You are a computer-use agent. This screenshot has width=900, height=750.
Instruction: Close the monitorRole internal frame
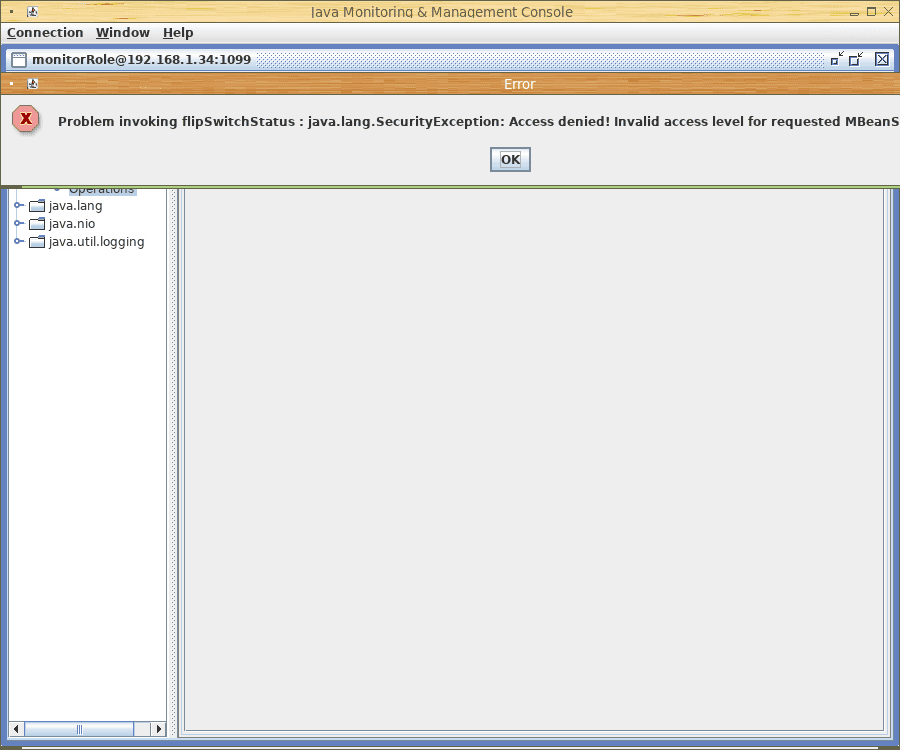coord(882,59)
